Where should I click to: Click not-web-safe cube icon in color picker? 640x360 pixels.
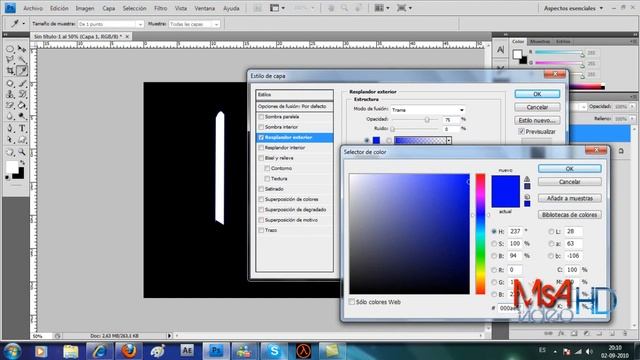527,196
